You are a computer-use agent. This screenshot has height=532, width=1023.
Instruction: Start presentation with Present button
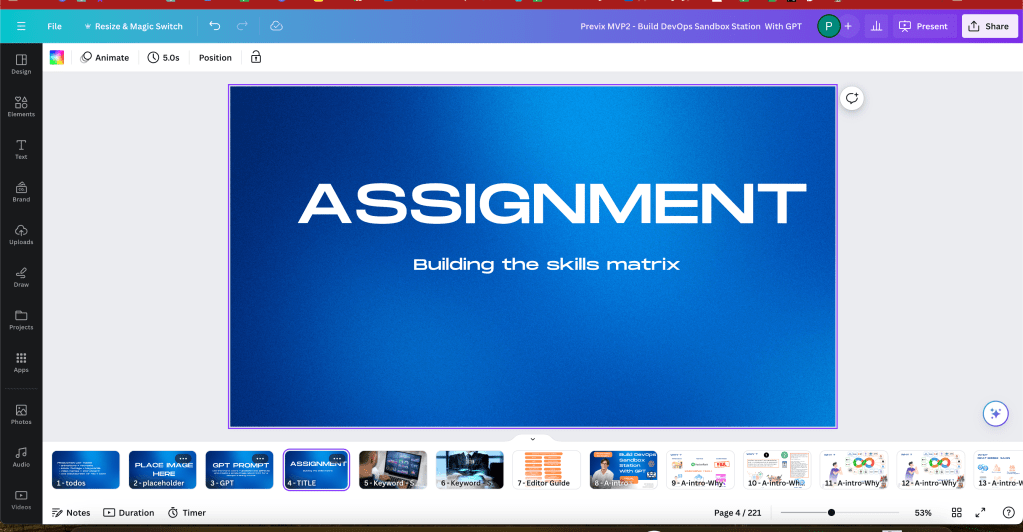click(924, 26)
